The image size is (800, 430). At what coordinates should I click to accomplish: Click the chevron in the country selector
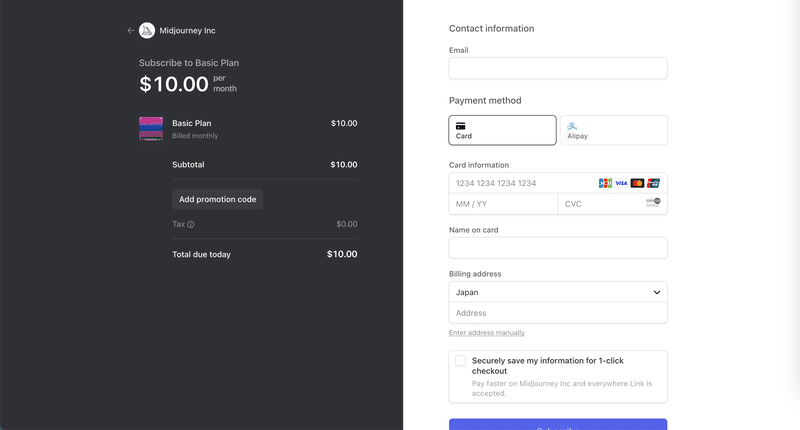[x=657, y=292]
